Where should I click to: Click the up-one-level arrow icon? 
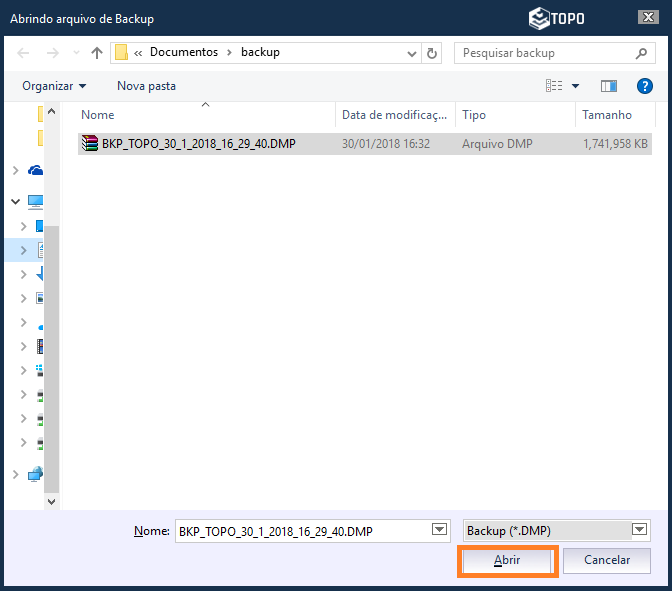(x=97, y=53)
